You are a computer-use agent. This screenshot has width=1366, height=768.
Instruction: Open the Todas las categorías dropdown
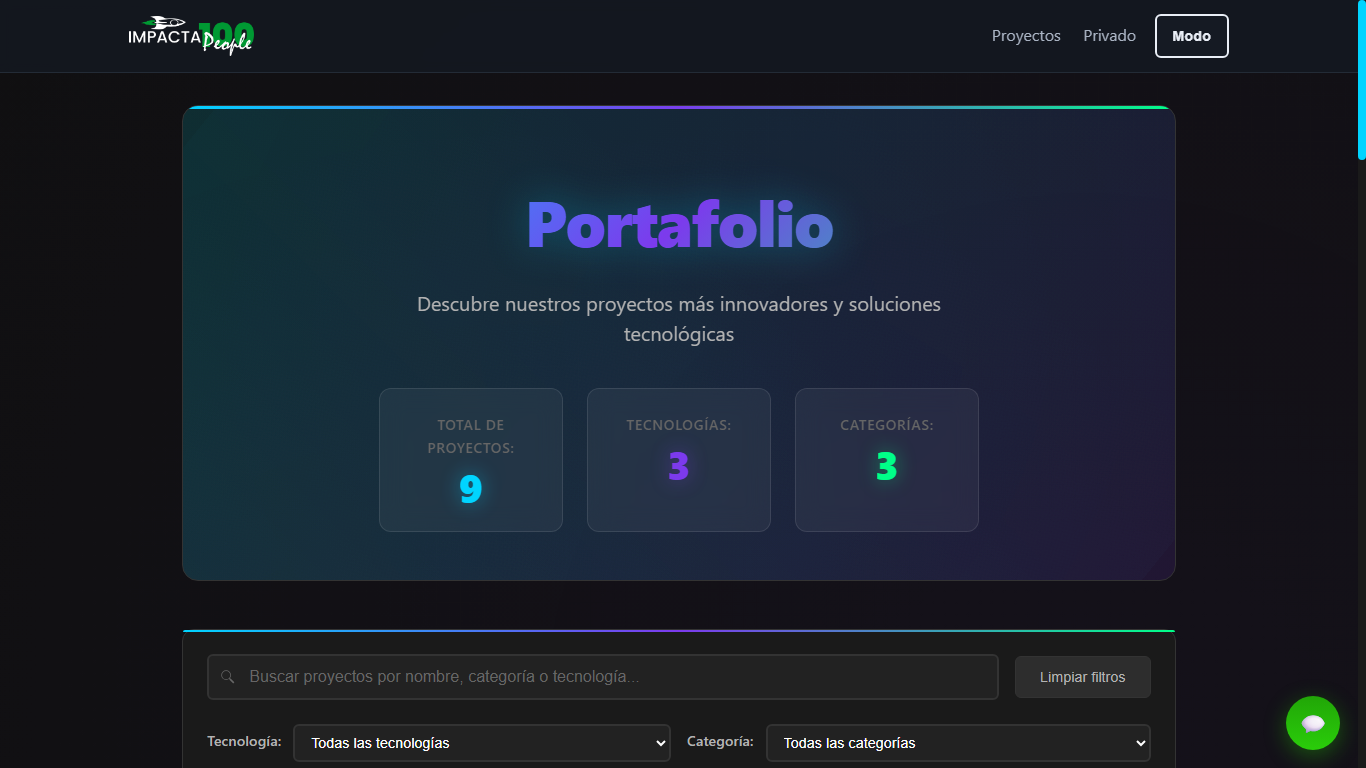[957, 743]
